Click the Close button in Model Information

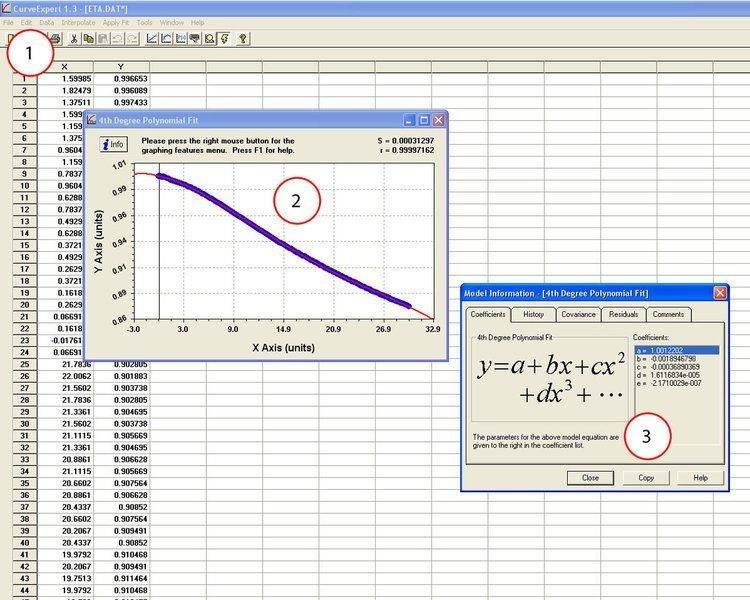point(591,478)
